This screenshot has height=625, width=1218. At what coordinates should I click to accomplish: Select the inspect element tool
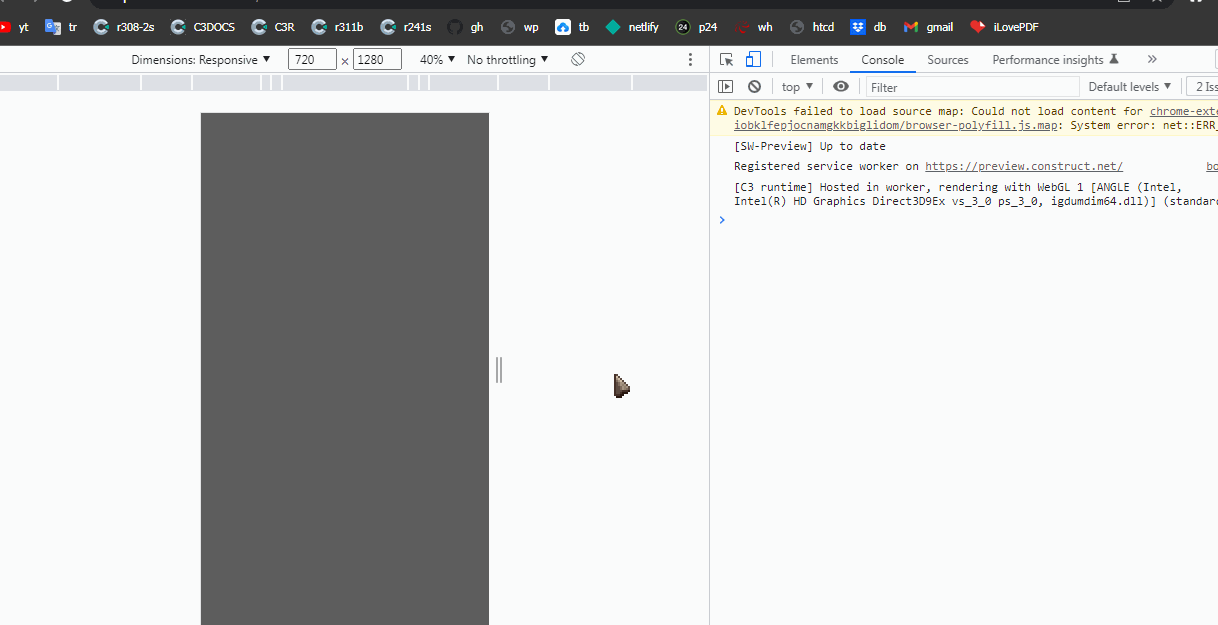[727, 59]
